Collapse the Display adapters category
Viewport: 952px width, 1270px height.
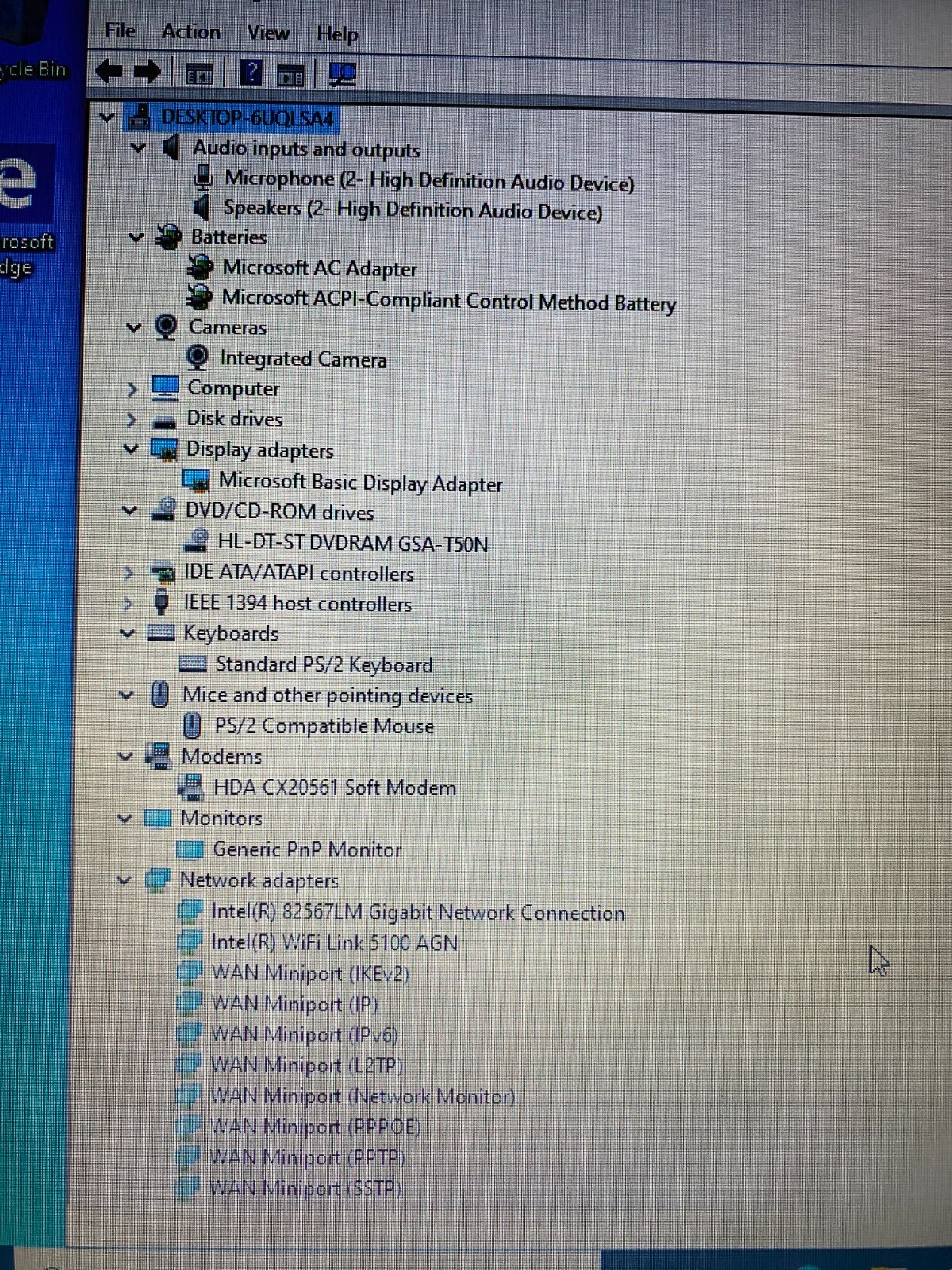click(131, 449)
